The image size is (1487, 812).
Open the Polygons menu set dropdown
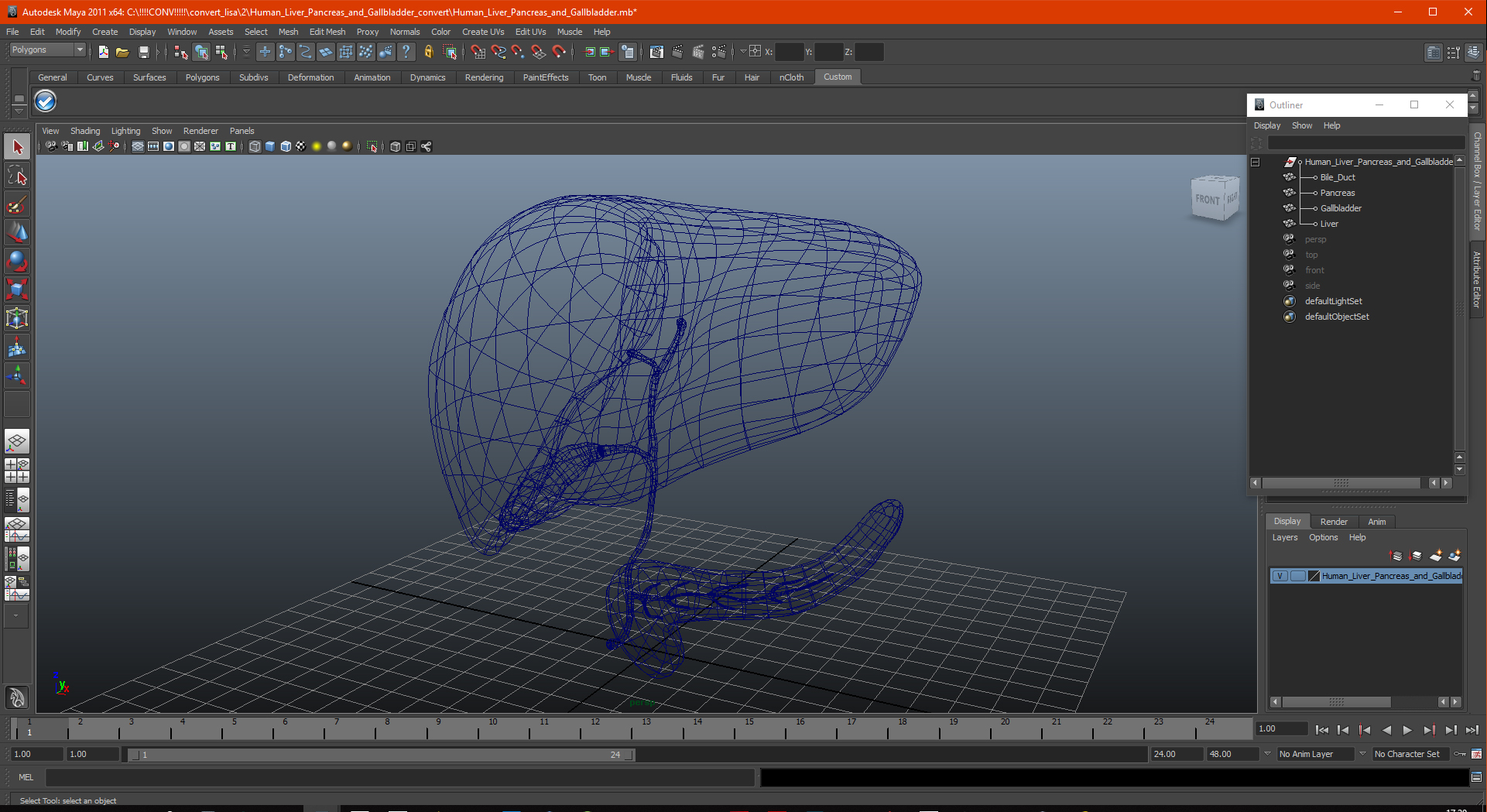coord(47,50)
